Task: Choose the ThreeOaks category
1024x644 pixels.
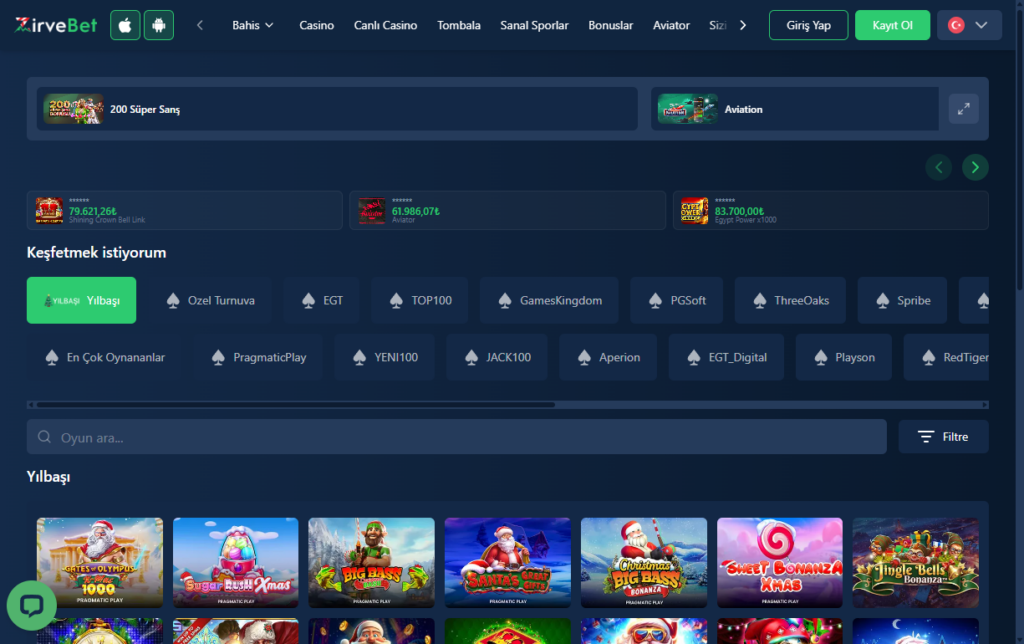Action: click(x=790, y=300)
